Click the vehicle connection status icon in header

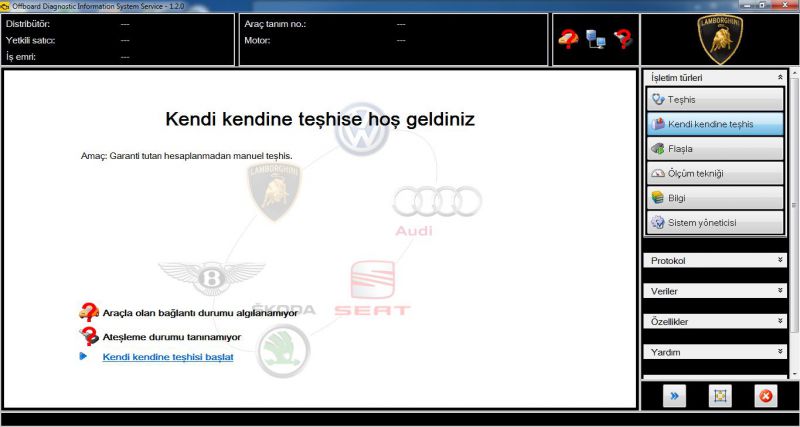[x=567, y=39]
